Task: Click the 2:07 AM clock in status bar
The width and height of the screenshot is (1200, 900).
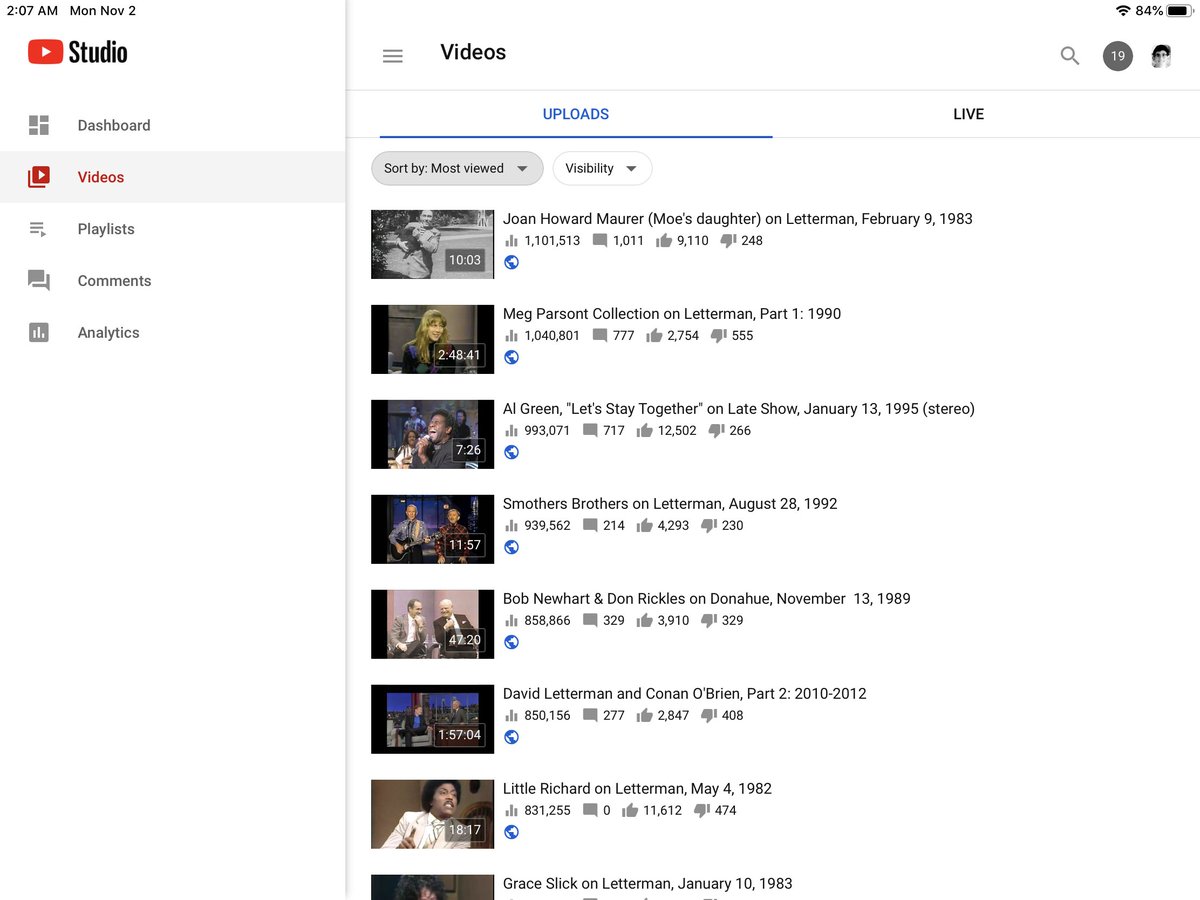Action: [x=32, y=11]
